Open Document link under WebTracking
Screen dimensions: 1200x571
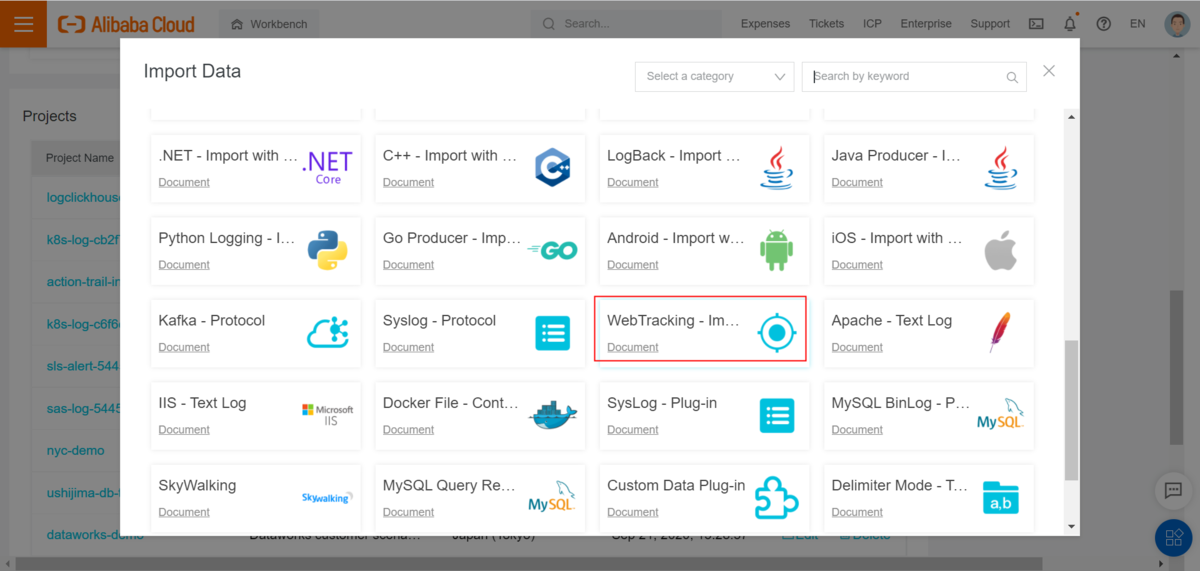click(x=633, y=347)
